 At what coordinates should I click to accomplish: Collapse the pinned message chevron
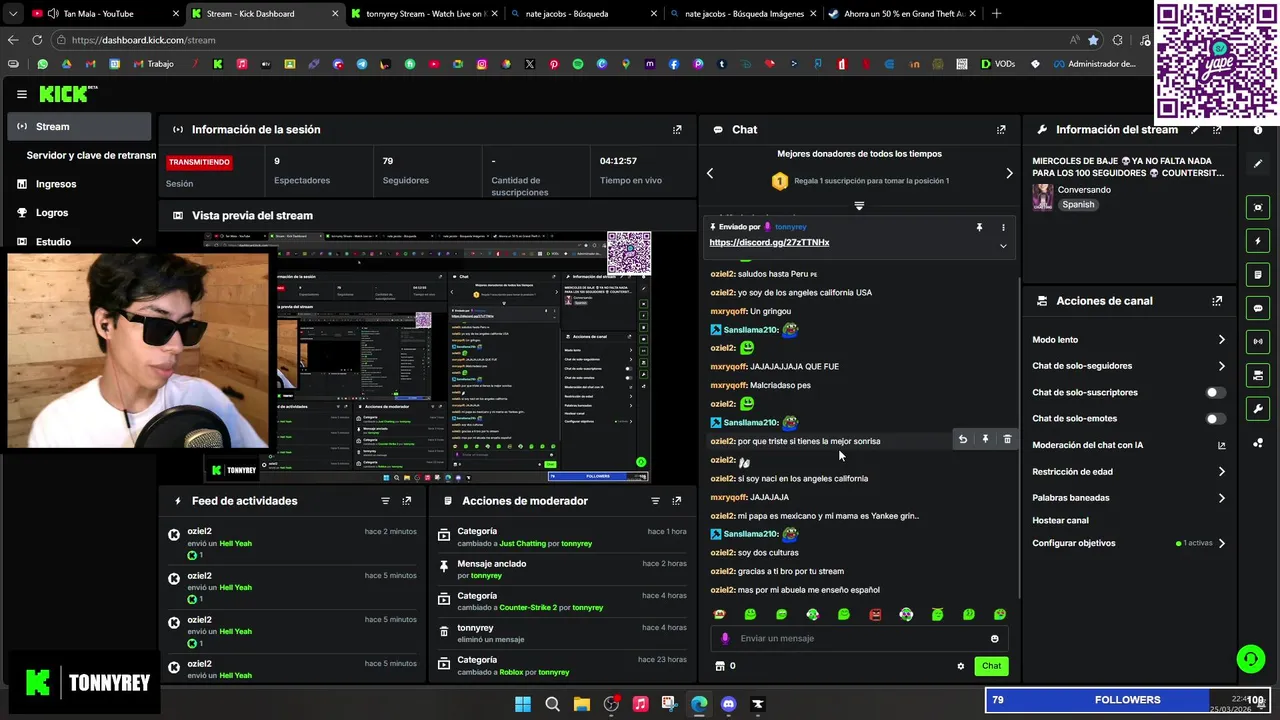point(1003,246)
